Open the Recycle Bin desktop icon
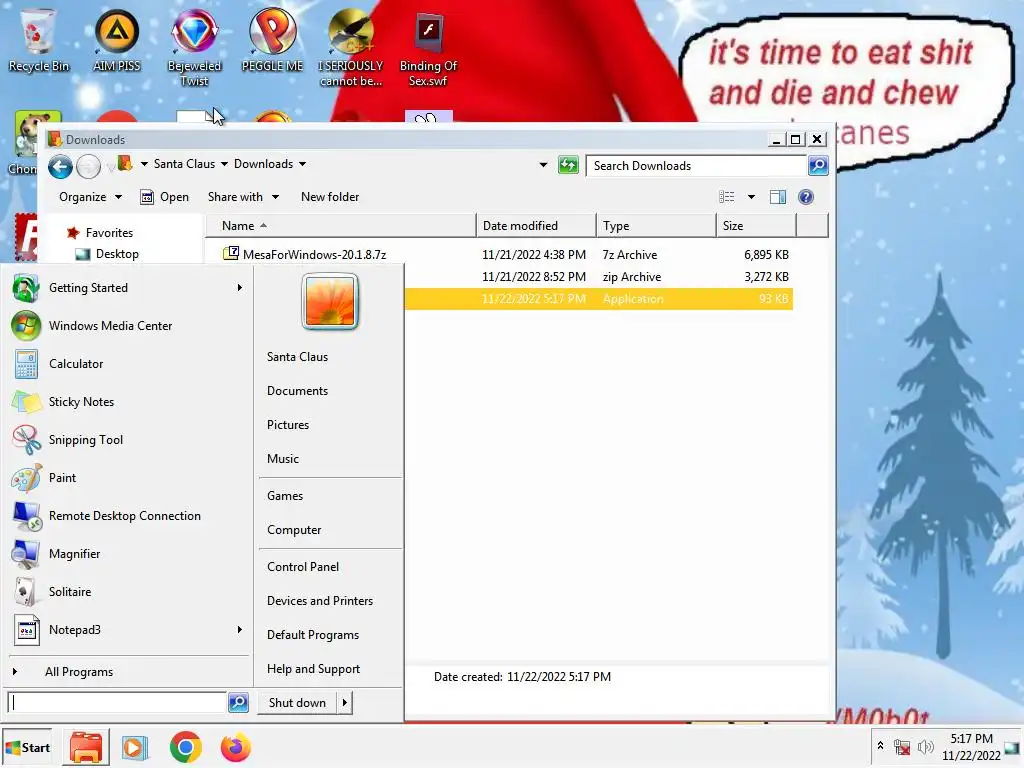 click(38, 40)
